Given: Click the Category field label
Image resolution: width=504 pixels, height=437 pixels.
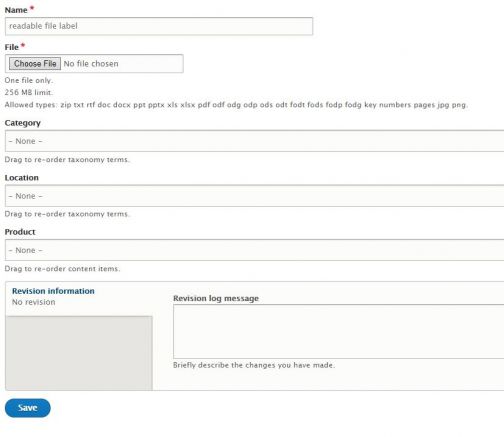Looking at the screenshot, I should point(23,123).
